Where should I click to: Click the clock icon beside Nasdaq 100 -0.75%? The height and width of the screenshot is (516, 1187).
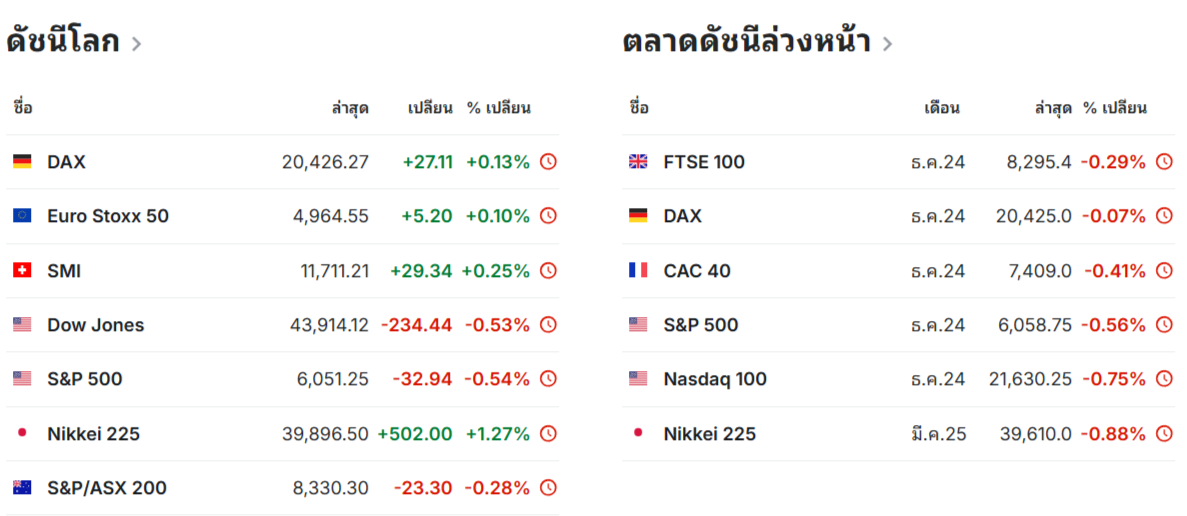(x=1164, y=379)
